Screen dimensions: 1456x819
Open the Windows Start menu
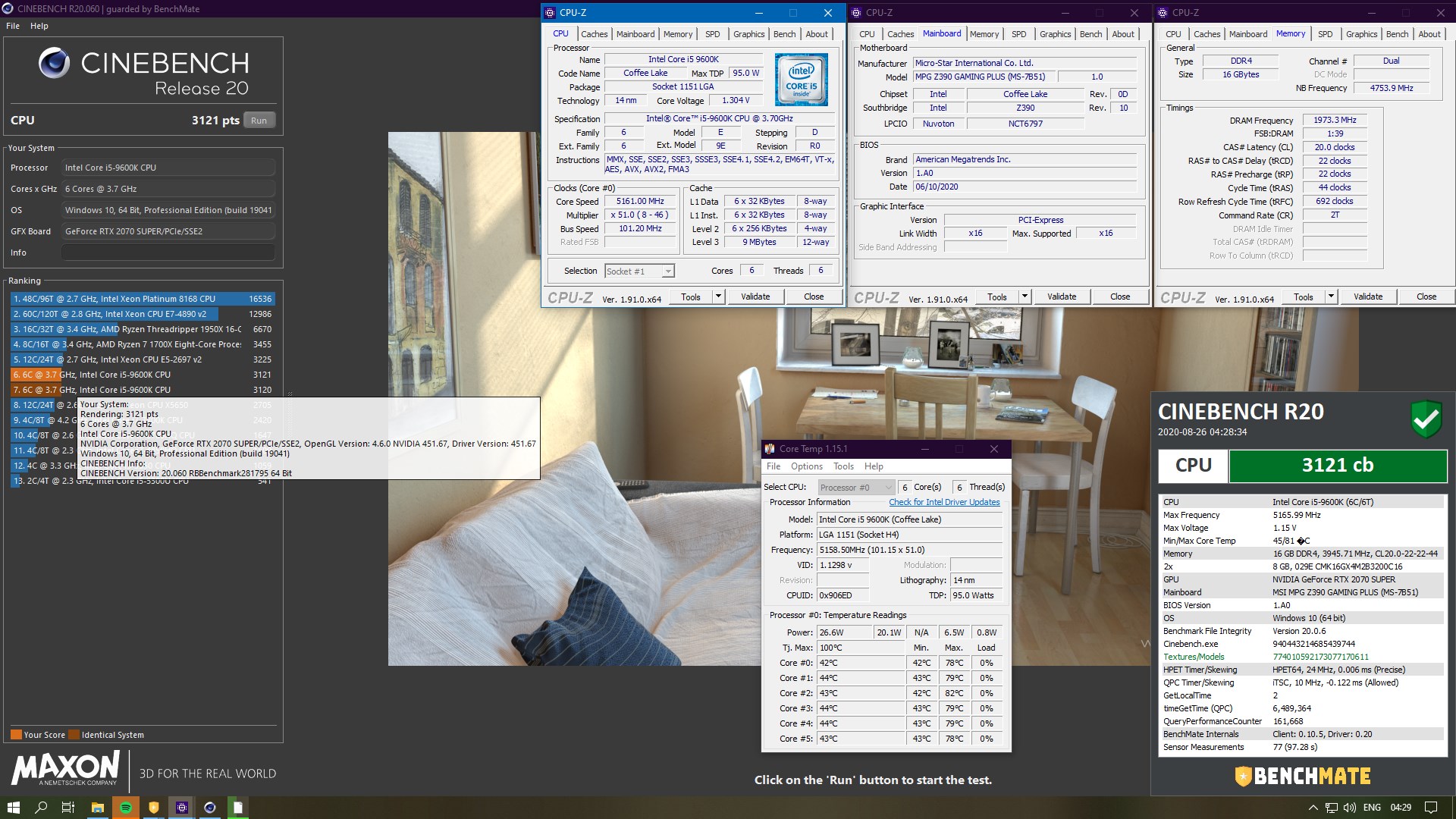tap(14, 808)
